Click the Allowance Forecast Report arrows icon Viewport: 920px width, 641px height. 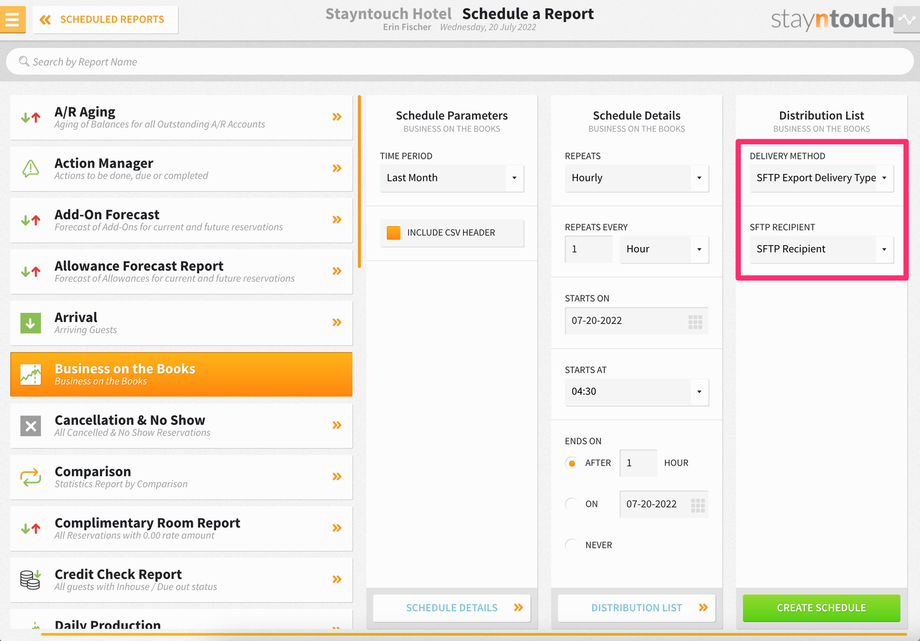(x=31, y=271)
